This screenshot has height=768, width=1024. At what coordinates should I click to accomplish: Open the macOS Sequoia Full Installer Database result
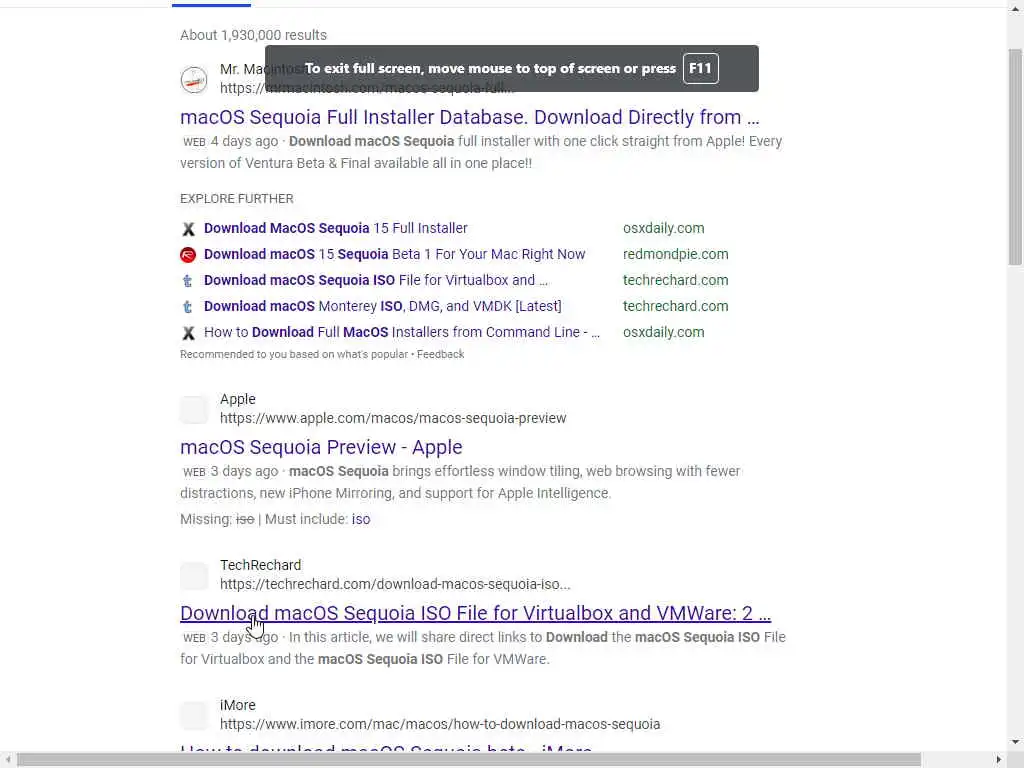(x=470, y=117)
